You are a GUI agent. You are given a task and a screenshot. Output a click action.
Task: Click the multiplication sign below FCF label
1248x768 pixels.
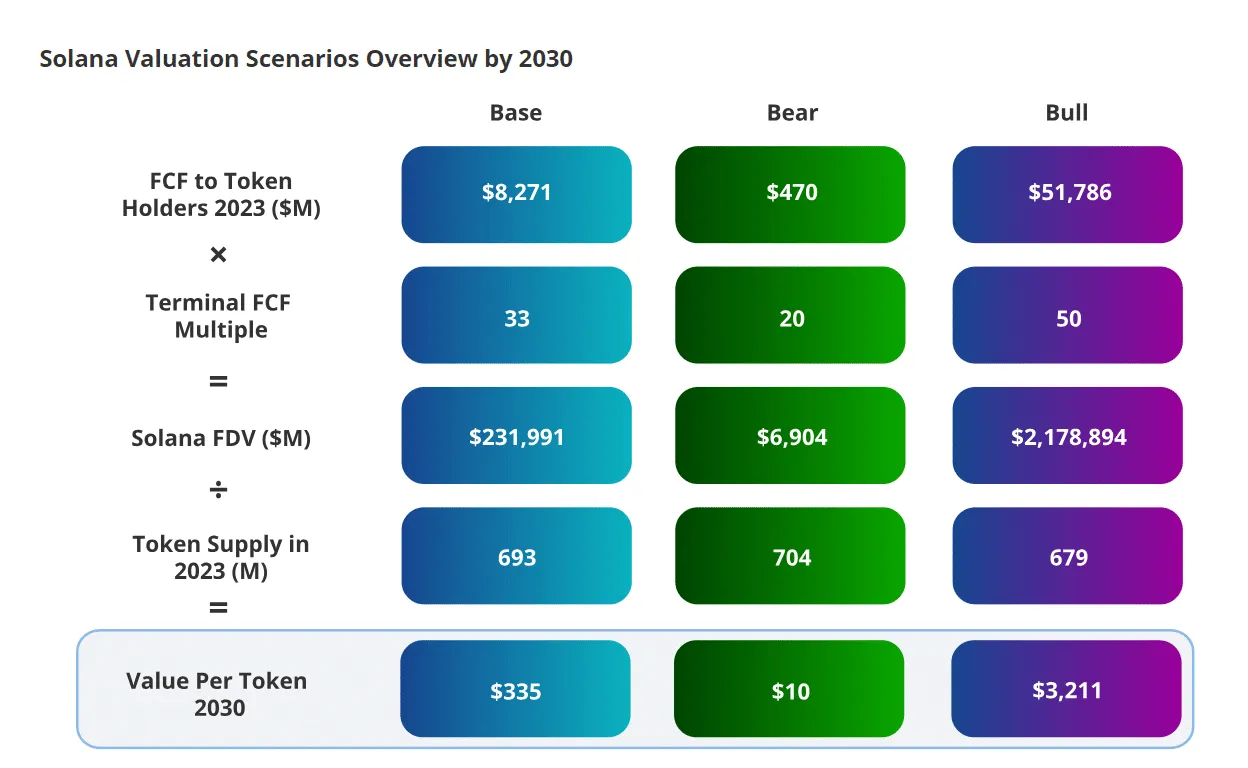pyautogui.click(x=218, y=255)
